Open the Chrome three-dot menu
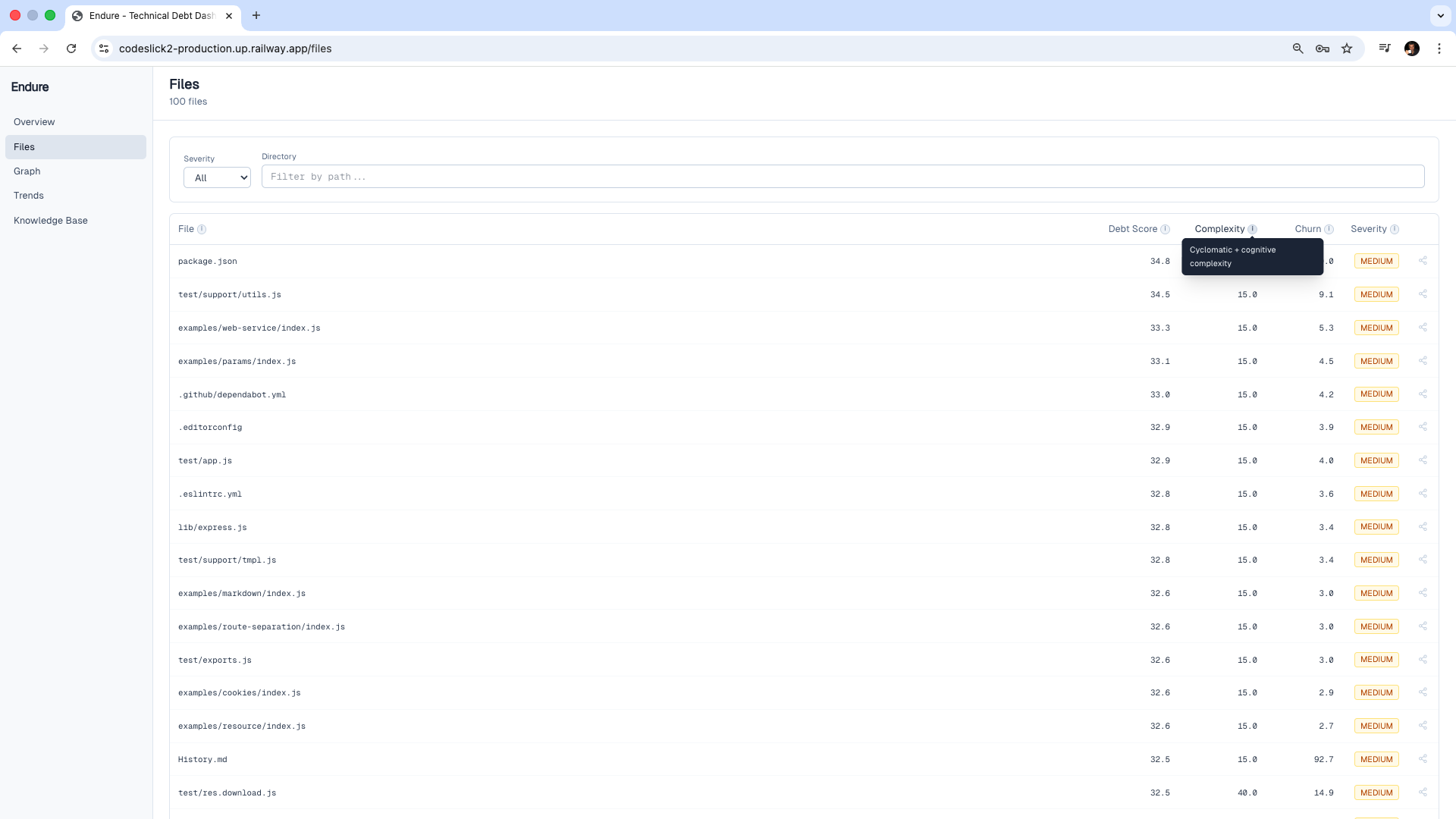 coord(1439,48)
